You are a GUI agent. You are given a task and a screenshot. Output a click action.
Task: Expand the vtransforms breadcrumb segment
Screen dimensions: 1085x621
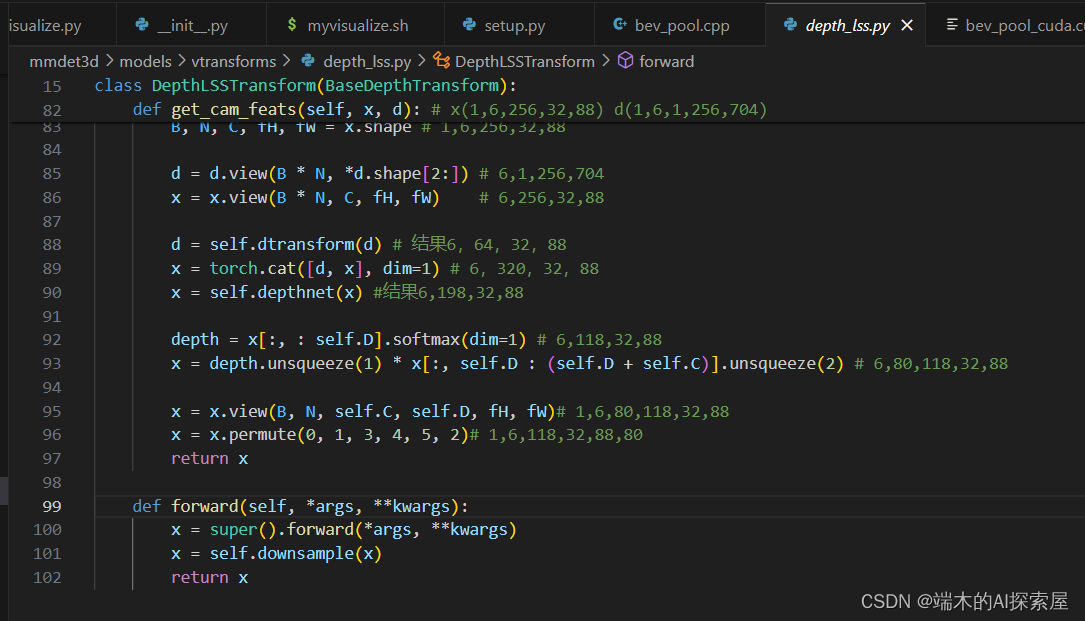234,62
